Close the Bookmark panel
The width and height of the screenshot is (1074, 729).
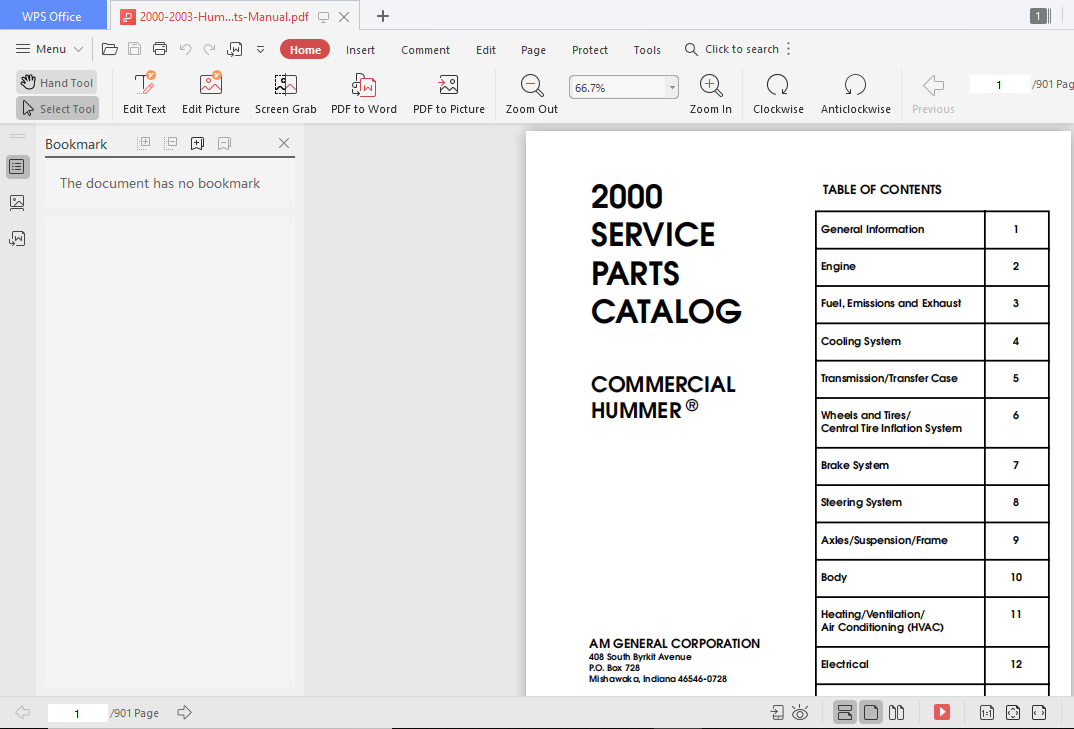coord(284,143)
